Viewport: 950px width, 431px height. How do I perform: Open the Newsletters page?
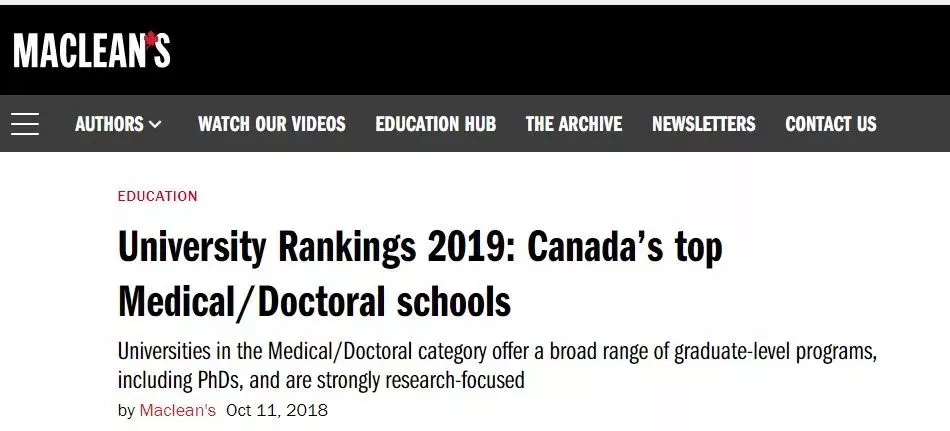tap(703, 124)
